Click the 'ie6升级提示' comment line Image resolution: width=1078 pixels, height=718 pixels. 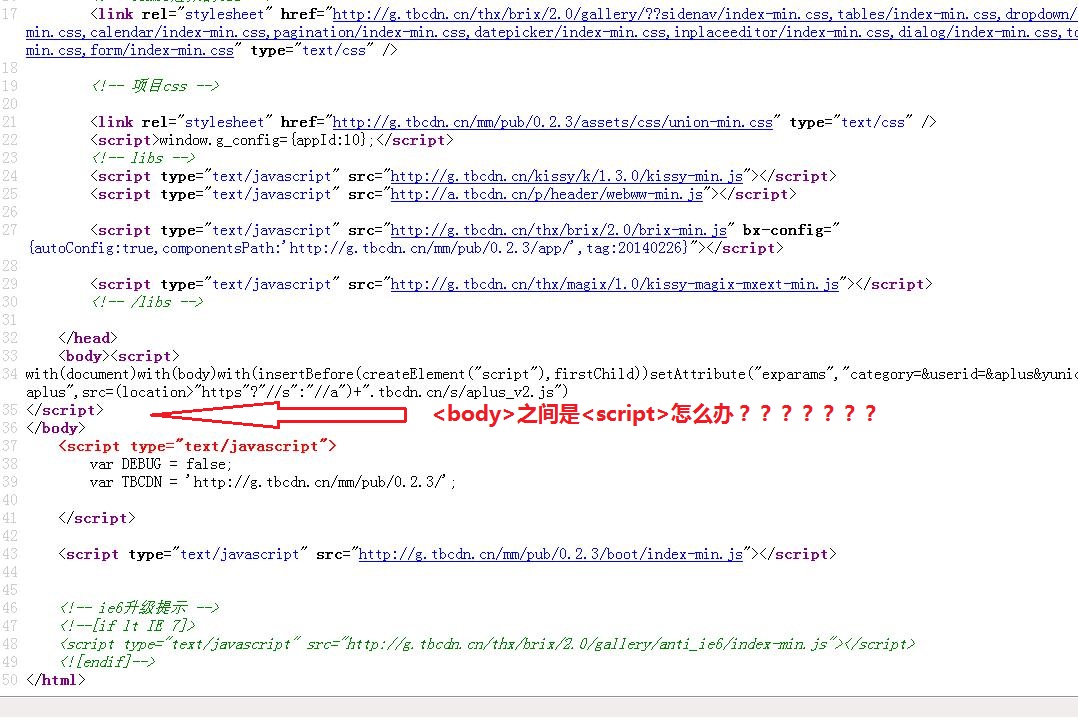pyautogui.click(x=140, y=608)
